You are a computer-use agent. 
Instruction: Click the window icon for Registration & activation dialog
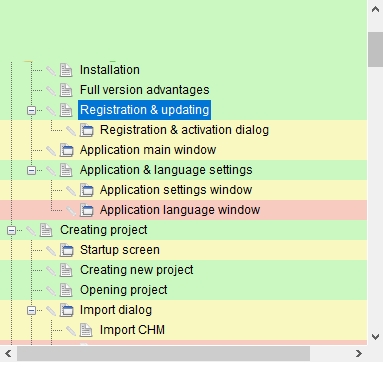(87, 130)
